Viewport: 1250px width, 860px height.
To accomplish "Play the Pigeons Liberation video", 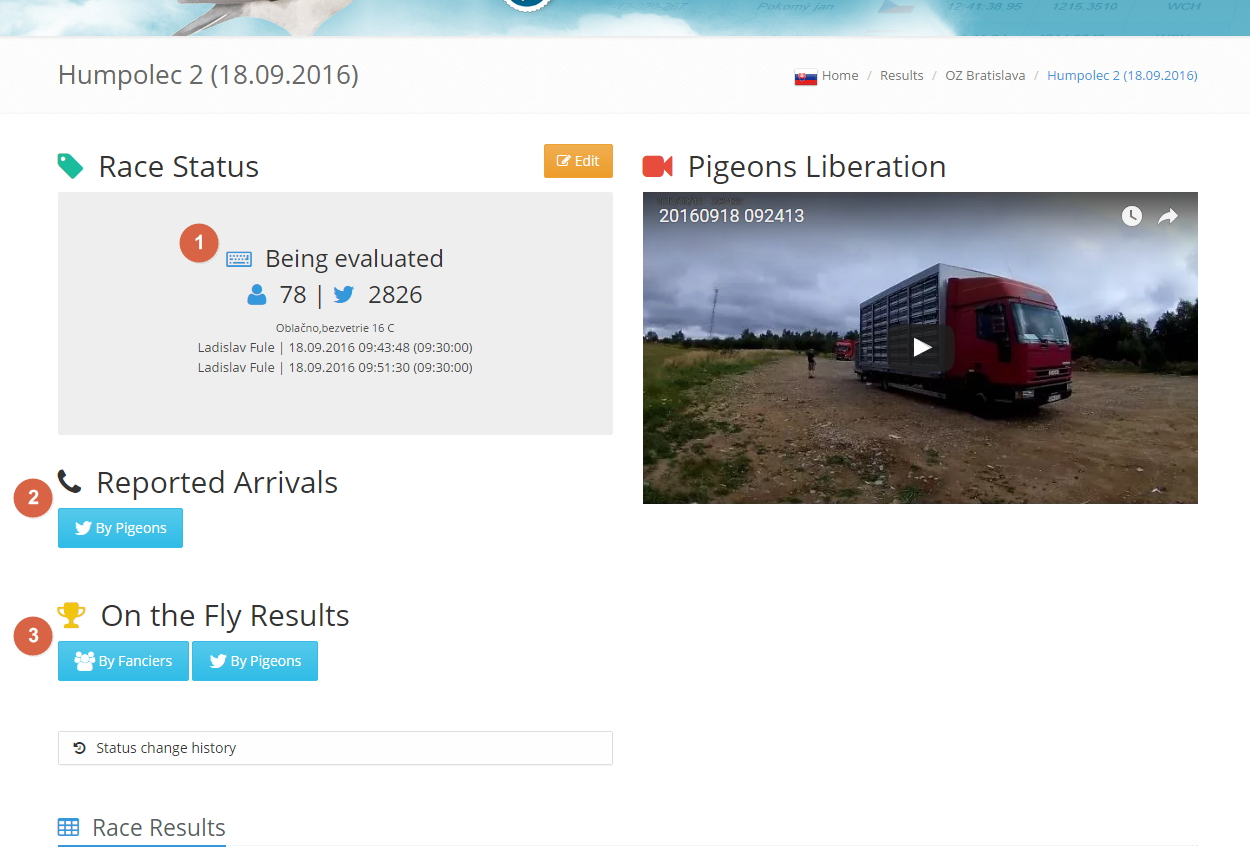I will tap(921, 347).
